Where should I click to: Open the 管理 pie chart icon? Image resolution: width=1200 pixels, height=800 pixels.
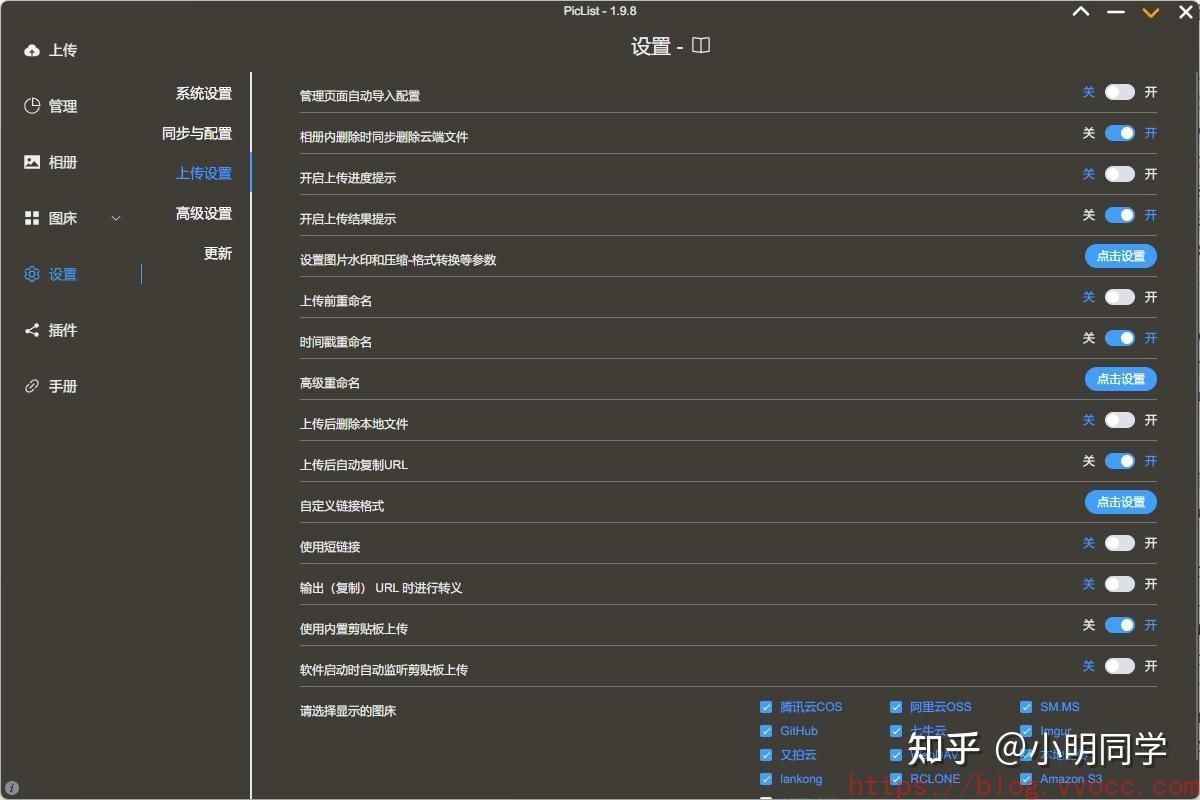click(32, 106)
